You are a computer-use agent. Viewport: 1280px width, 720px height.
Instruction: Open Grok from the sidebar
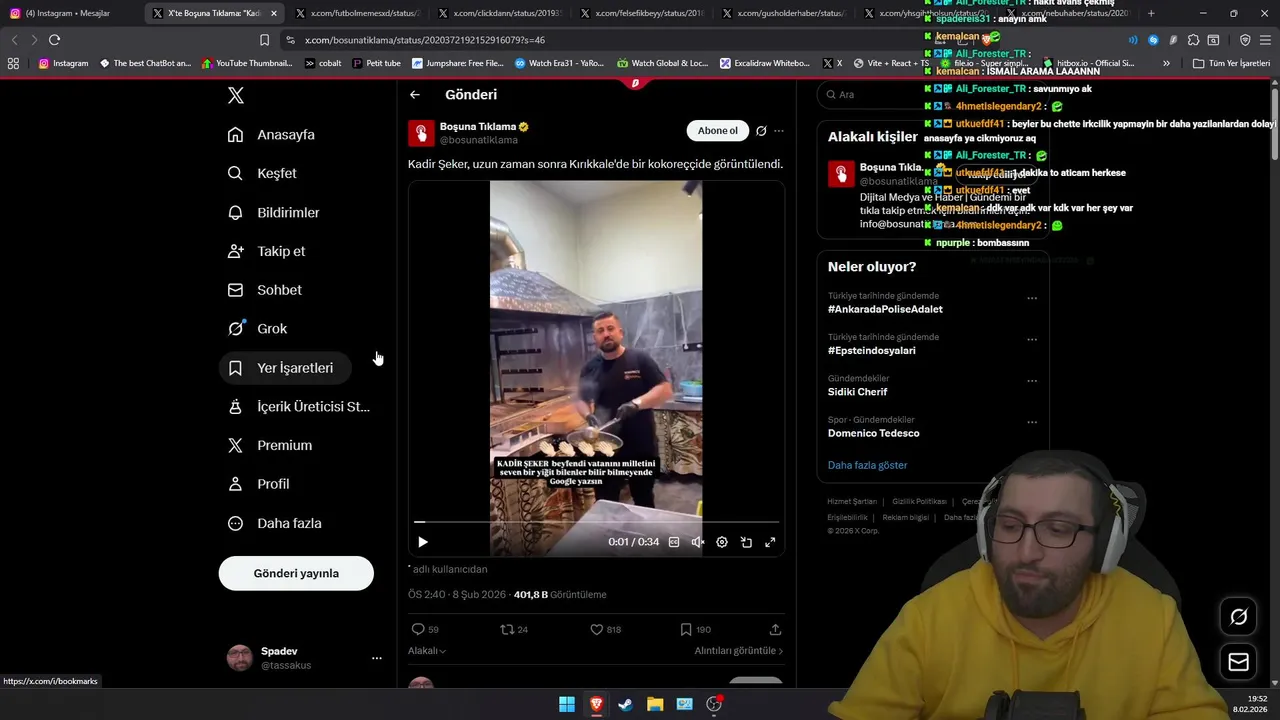(257, 328)
